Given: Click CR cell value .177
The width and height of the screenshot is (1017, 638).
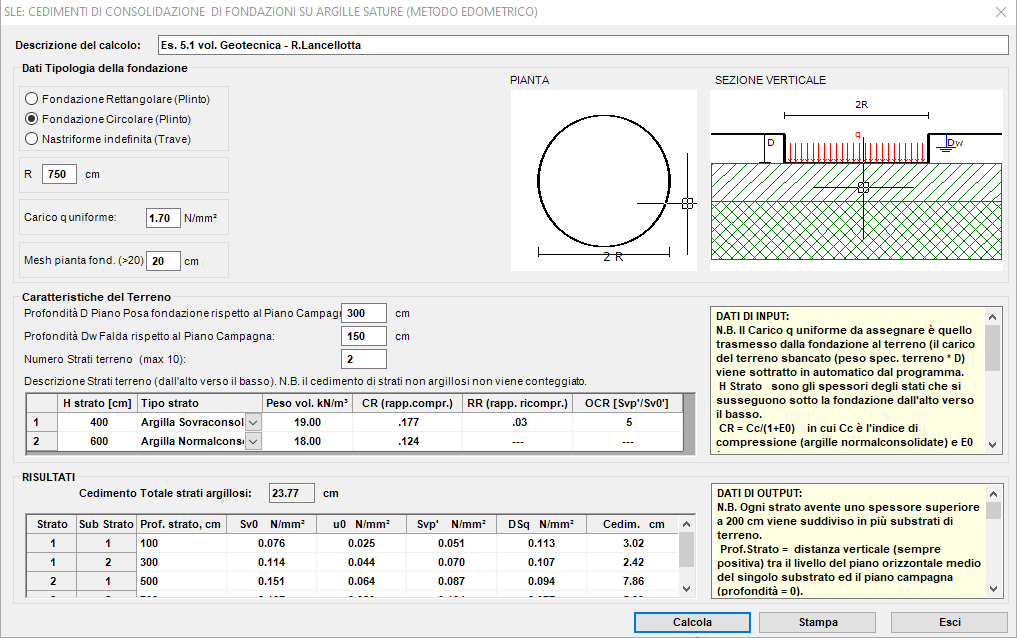Looking at the screenshot, I should [x=408, y=423].
